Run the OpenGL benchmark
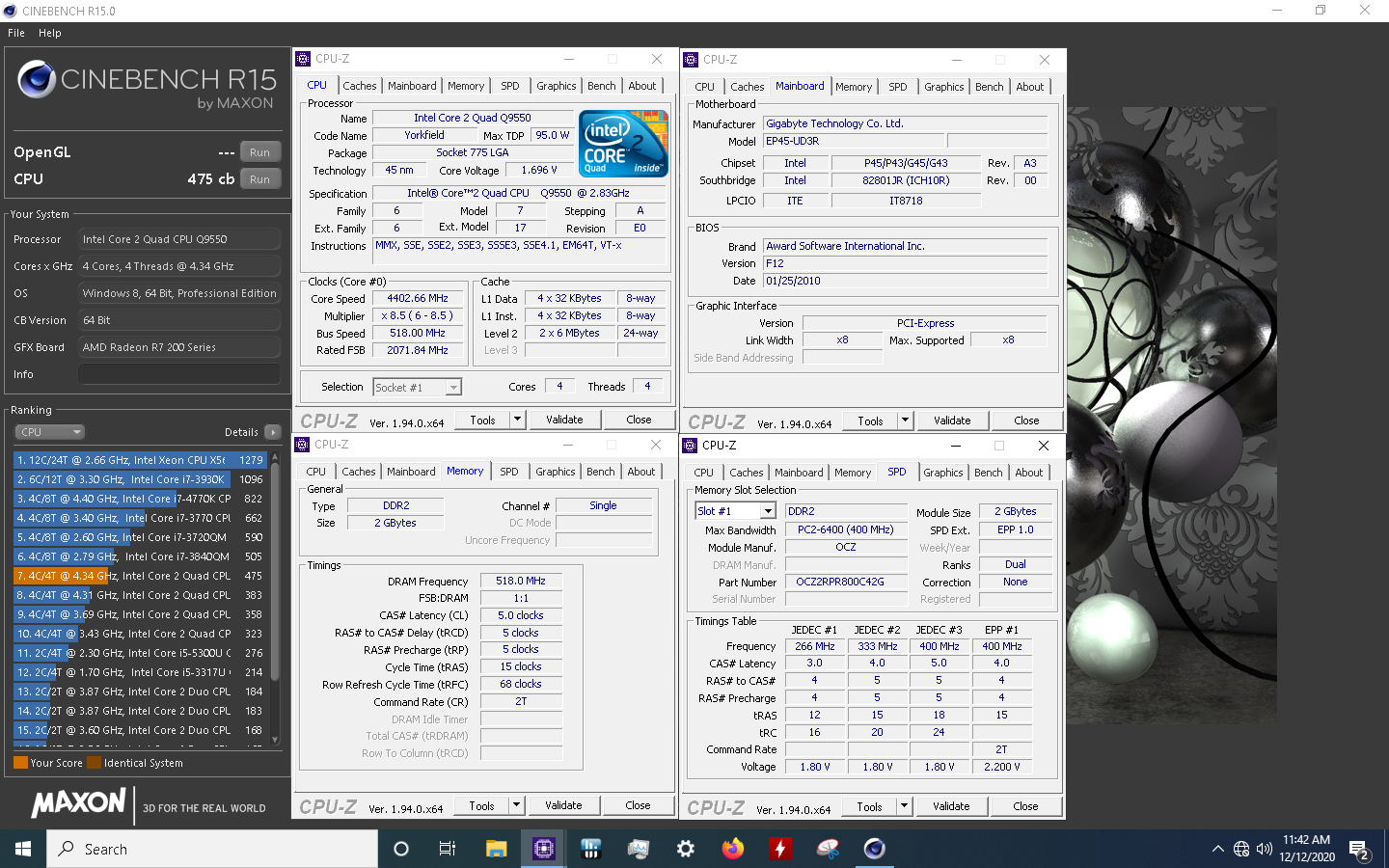 [259, 152]
